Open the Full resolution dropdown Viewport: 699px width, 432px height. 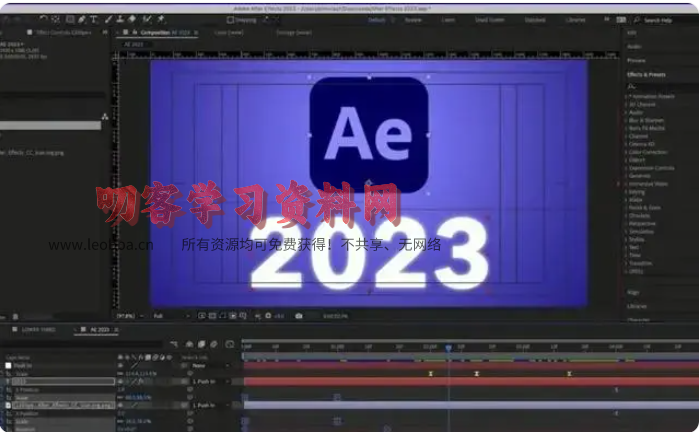point(171,316)
